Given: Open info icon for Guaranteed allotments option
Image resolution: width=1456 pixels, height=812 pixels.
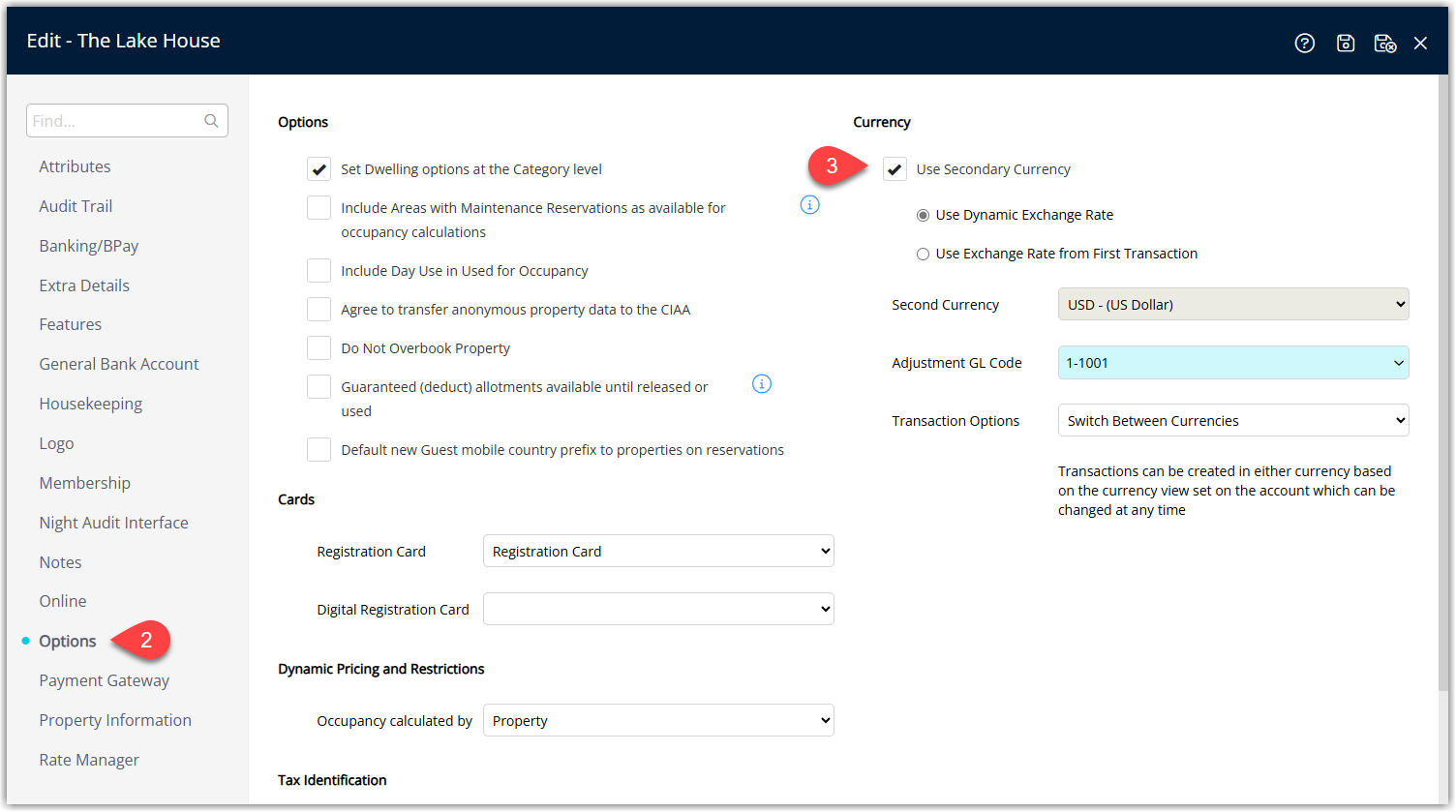Looking at the screenshot, I should (x=762, y=384).
